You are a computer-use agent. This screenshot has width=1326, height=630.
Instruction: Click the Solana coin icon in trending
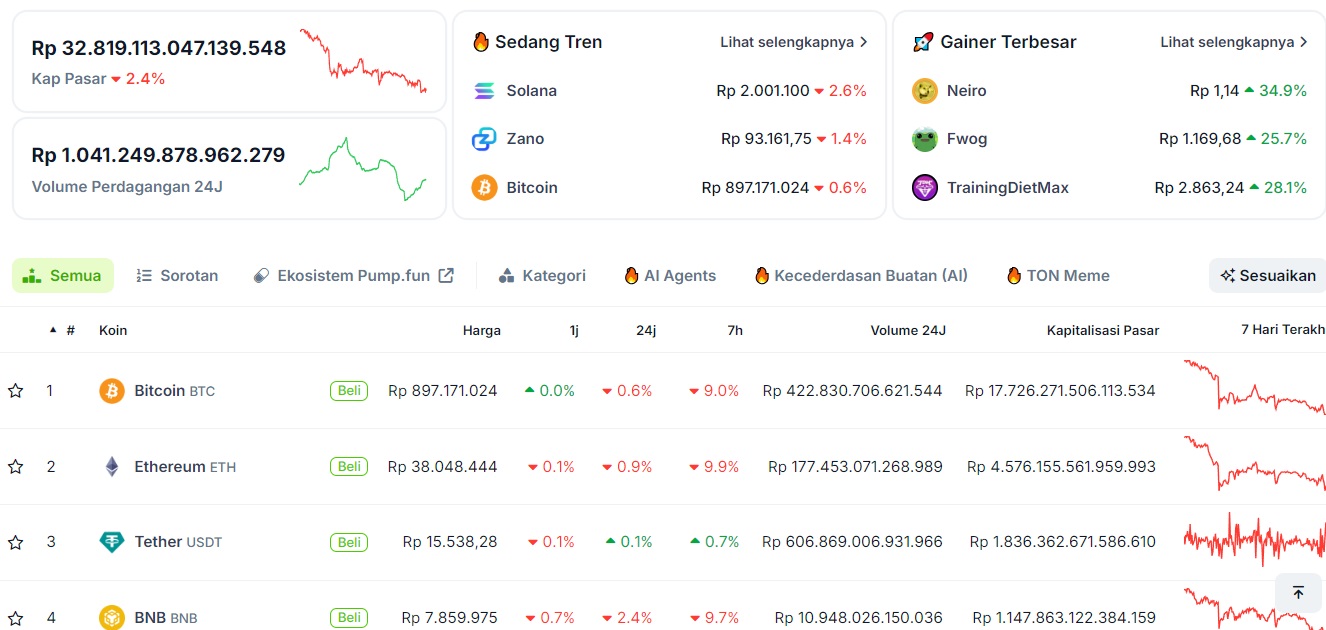click(x=484, y=91)
